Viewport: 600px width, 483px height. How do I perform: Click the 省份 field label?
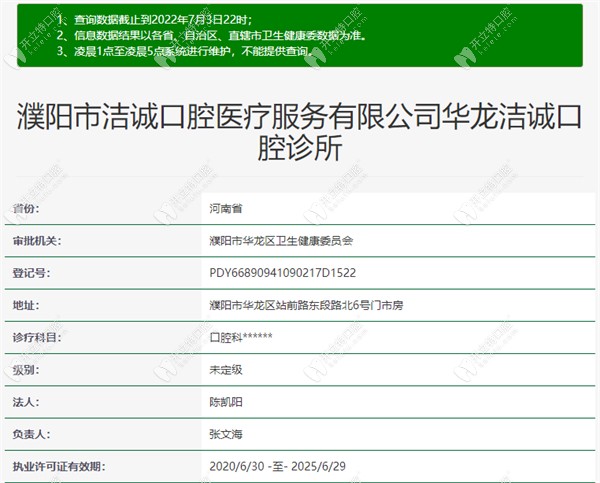coord(26,209)
